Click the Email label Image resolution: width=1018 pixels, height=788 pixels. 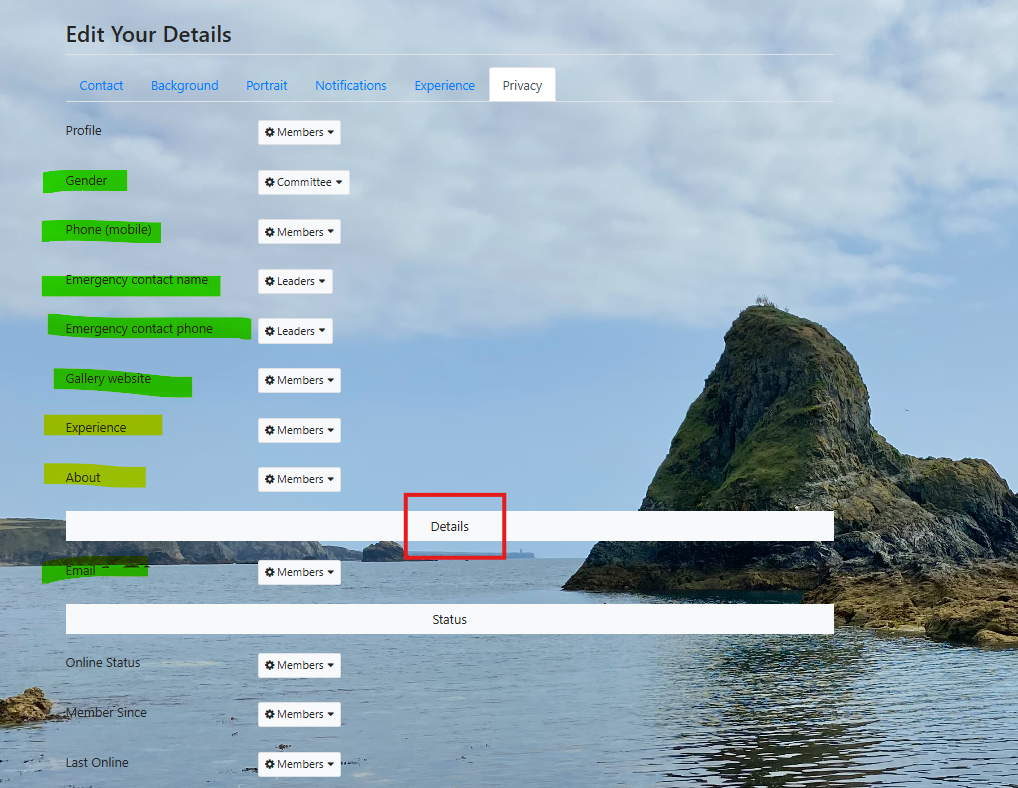81,571
